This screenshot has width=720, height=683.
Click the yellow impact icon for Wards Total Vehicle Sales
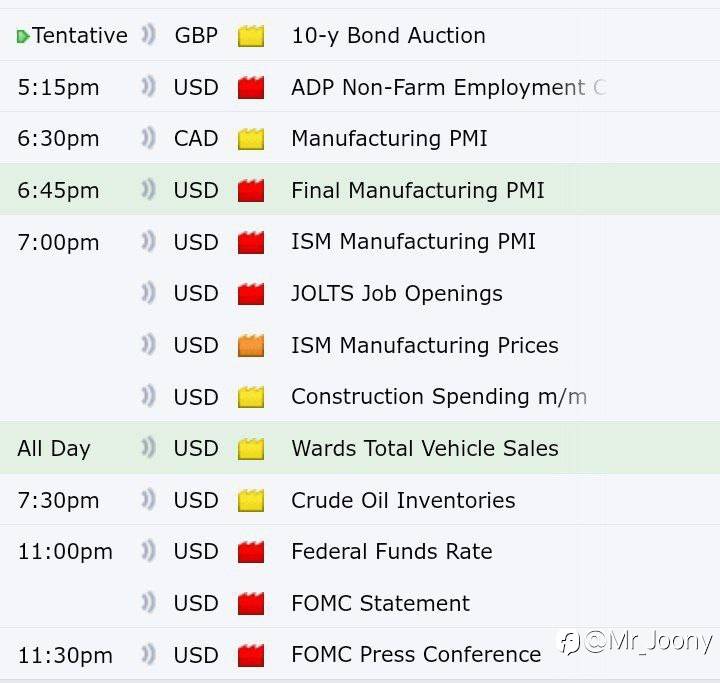[251, 449]
